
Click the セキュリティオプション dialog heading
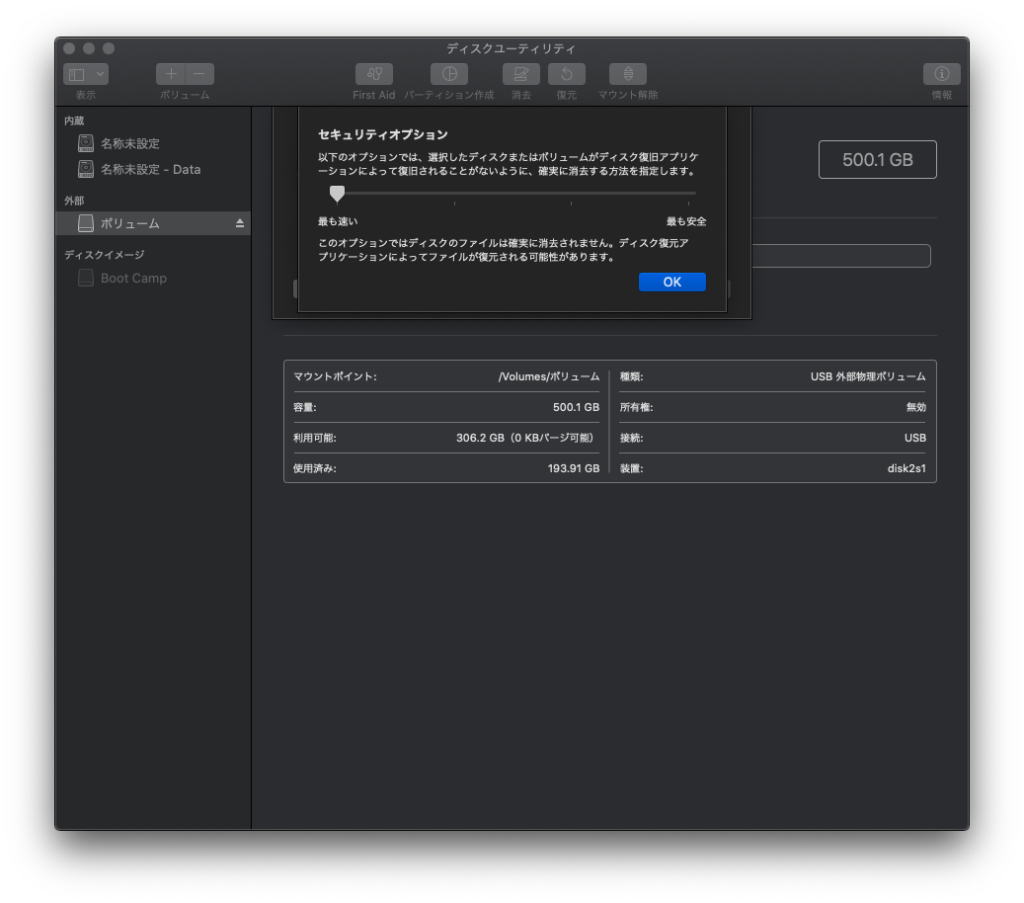383,135
